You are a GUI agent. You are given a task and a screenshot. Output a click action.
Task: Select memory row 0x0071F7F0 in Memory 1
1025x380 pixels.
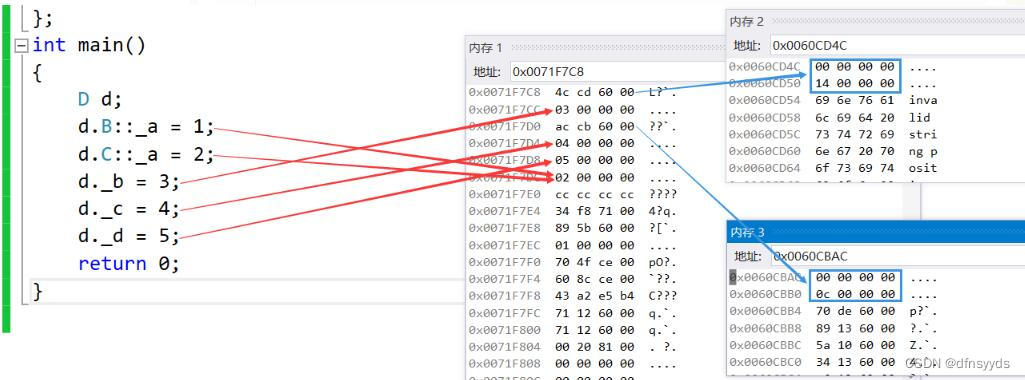(573, 262)
